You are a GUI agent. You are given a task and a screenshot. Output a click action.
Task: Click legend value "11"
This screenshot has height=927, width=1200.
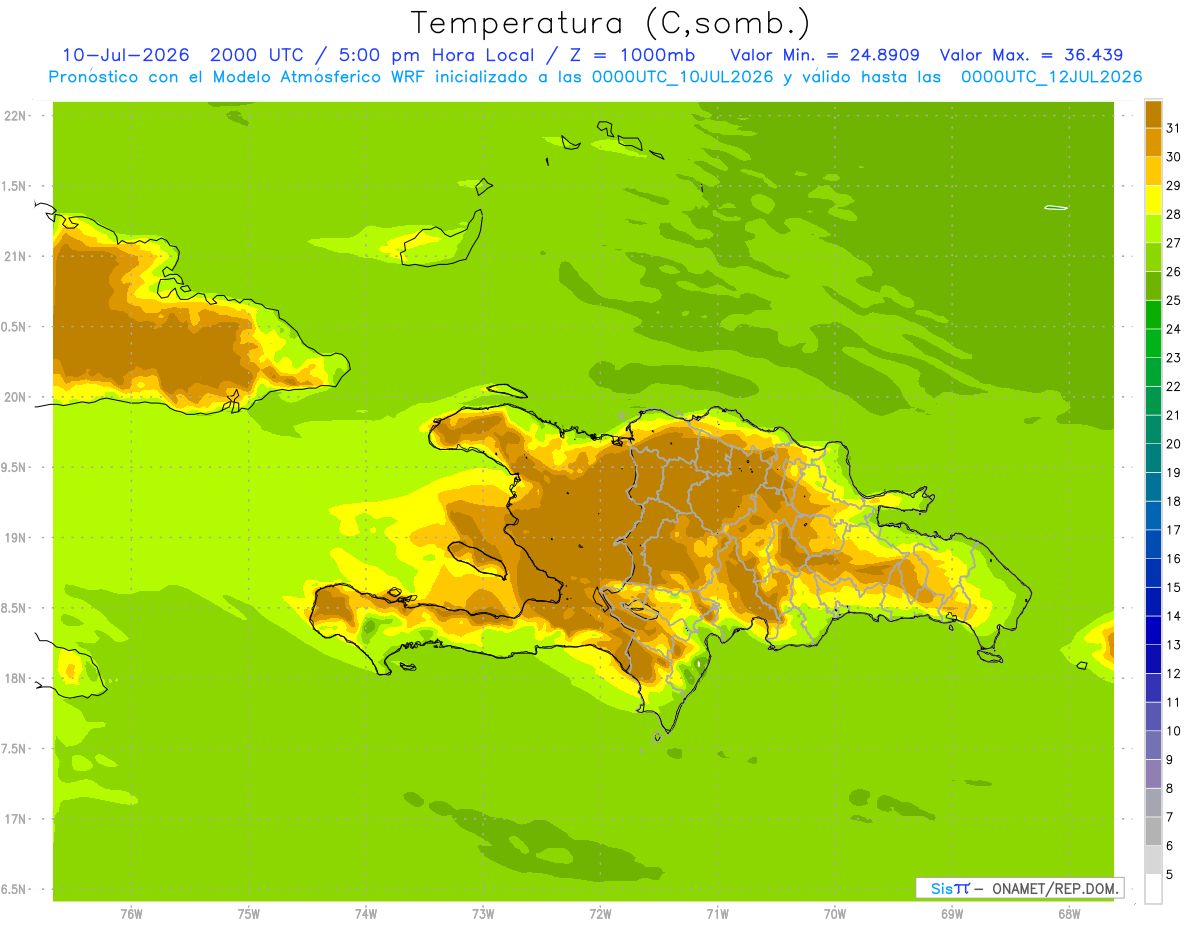point(1173,702)
